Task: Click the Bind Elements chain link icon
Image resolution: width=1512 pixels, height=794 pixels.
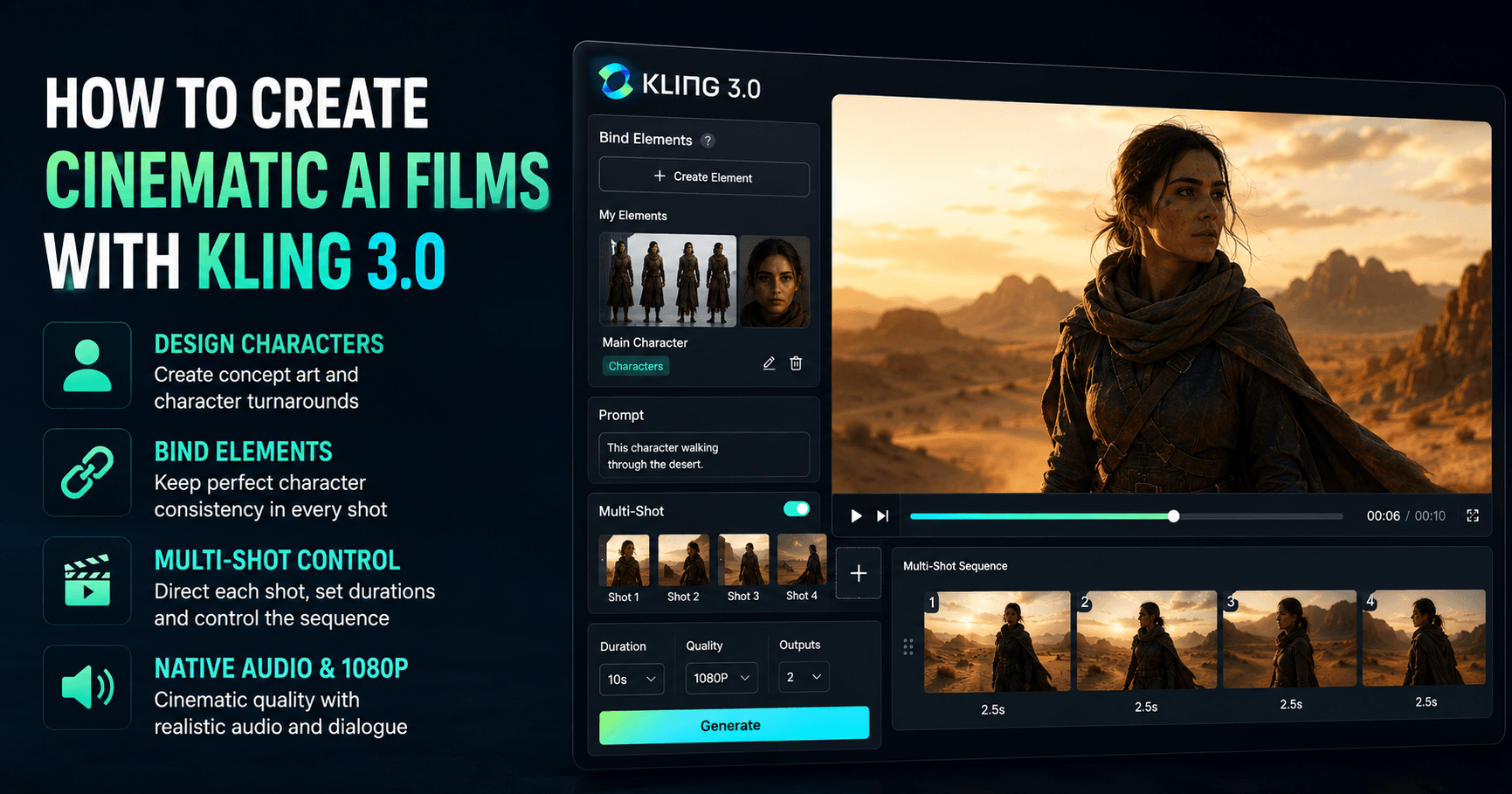Action: (87, 473)
